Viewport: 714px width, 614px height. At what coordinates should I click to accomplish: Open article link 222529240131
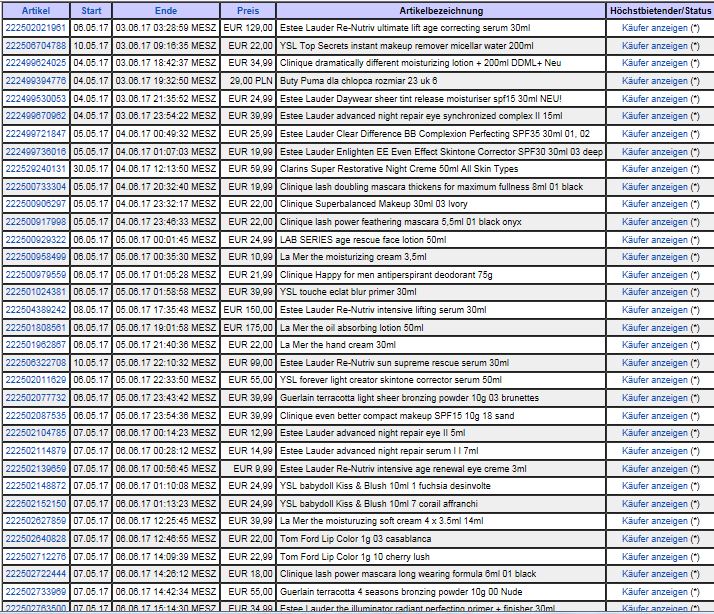(x=36, y=169)
